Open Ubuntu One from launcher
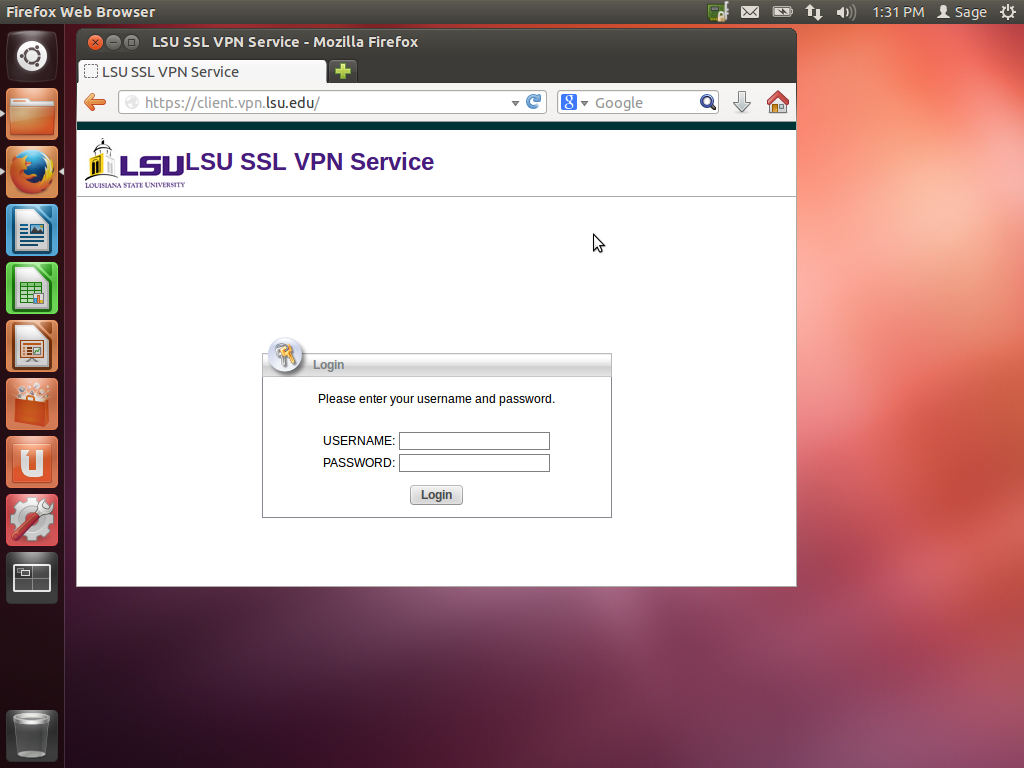Viewport: 1024px width, 768px height. point(32,462)
